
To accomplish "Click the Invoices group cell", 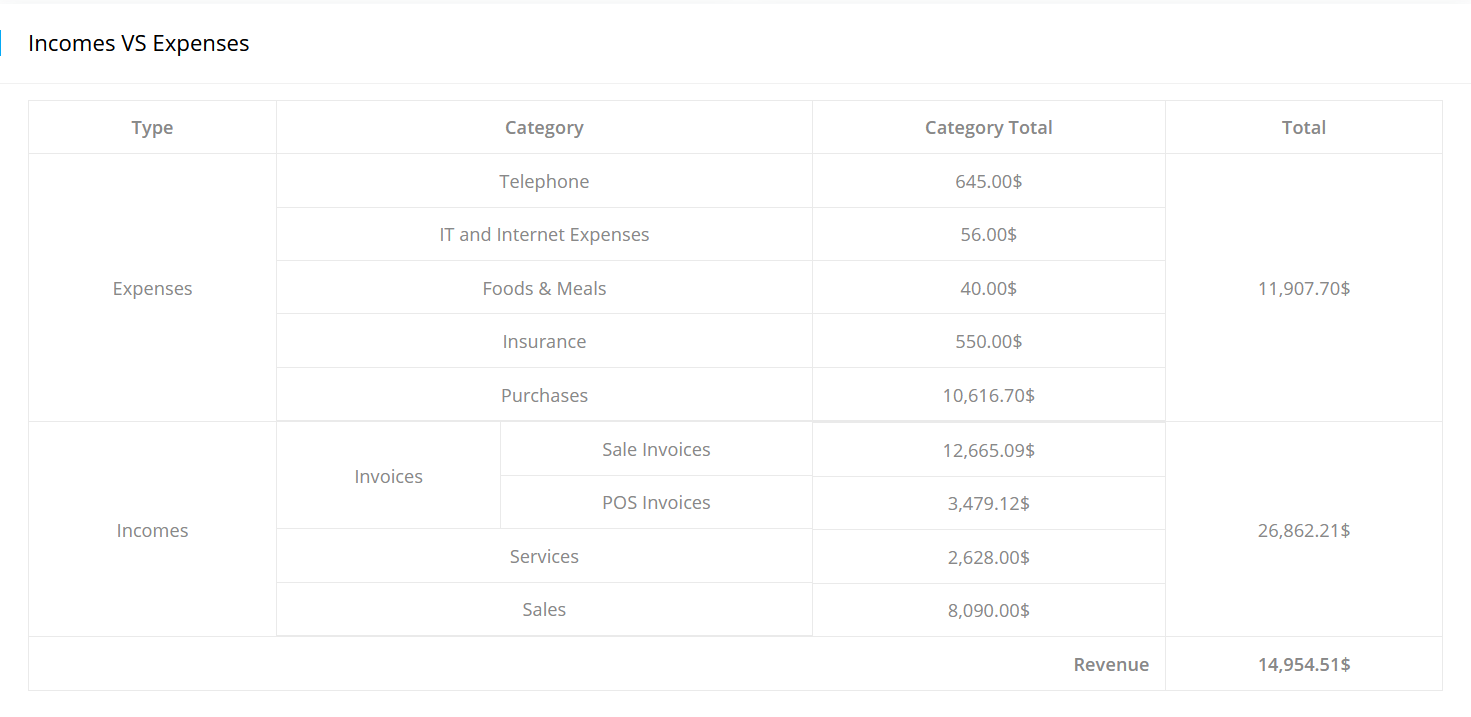I will click(388, 477).
